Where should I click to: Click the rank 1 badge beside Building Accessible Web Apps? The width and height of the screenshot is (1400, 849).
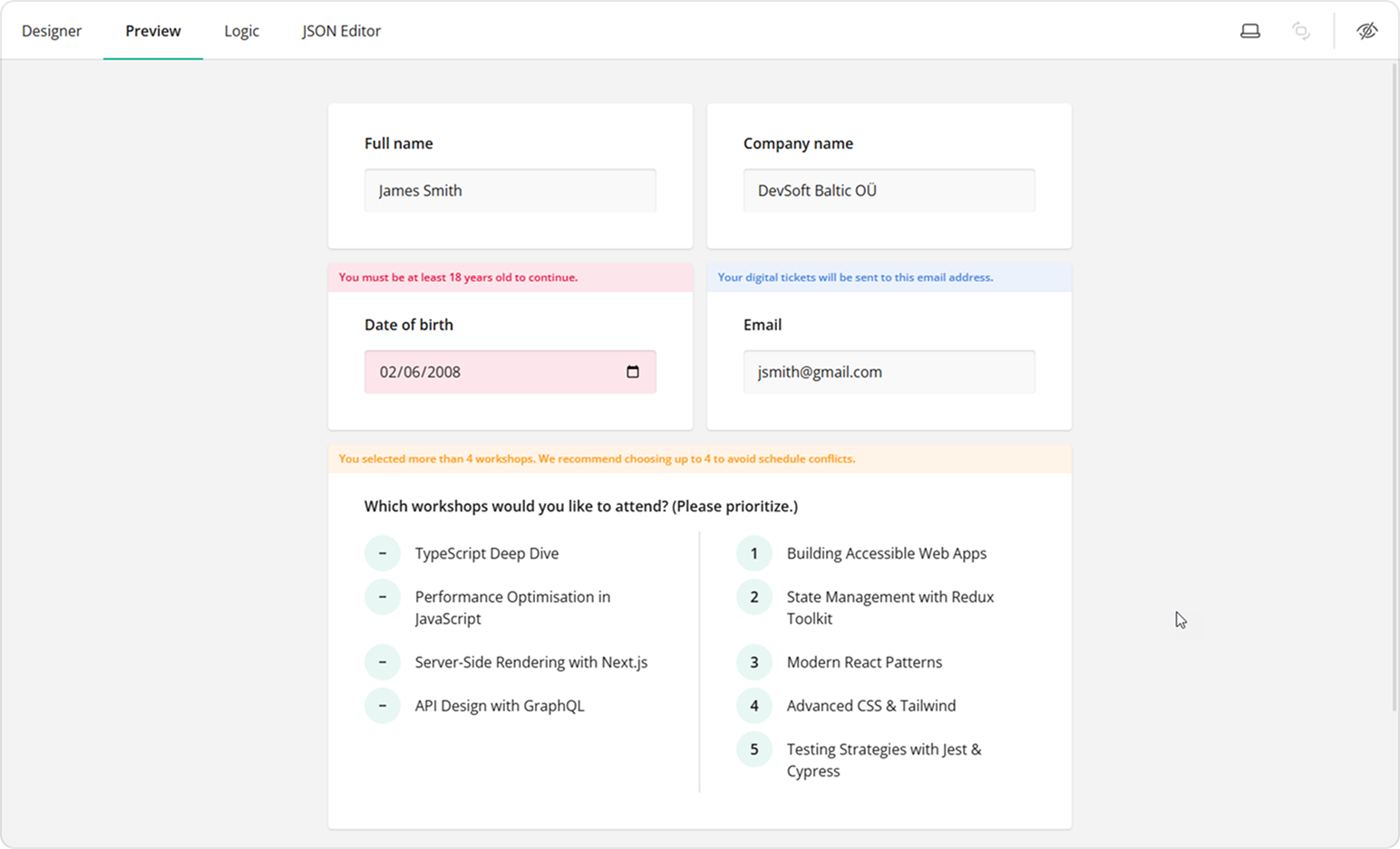pos(753,552)
